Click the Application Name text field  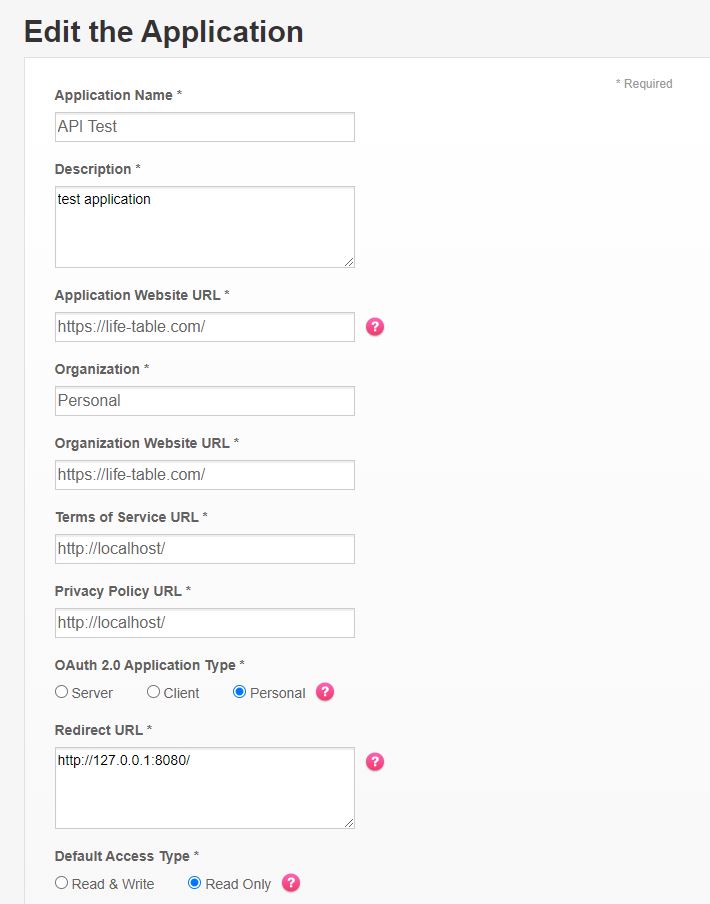tap(204, 127)
